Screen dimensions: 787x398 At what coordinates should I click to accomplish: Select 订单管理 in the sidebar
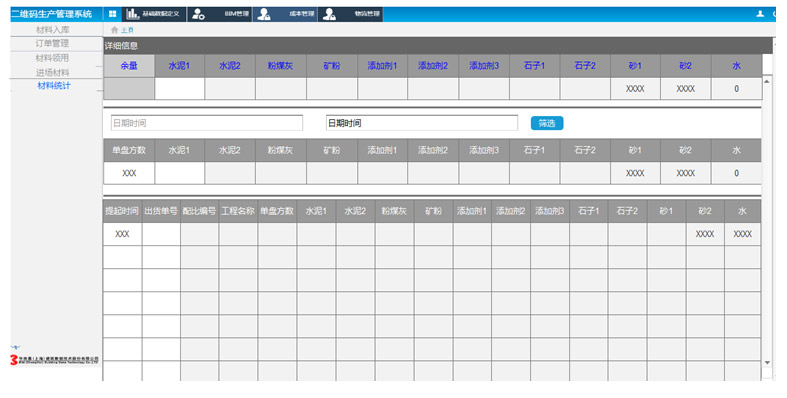tap(52, 44)
